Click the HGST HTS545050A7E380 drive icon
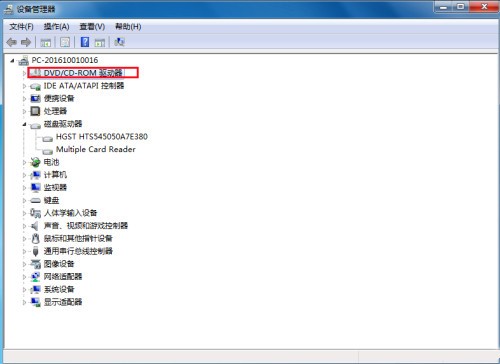Screen dimensions: 500x364 pyautogui.click(x=48, y=138)
